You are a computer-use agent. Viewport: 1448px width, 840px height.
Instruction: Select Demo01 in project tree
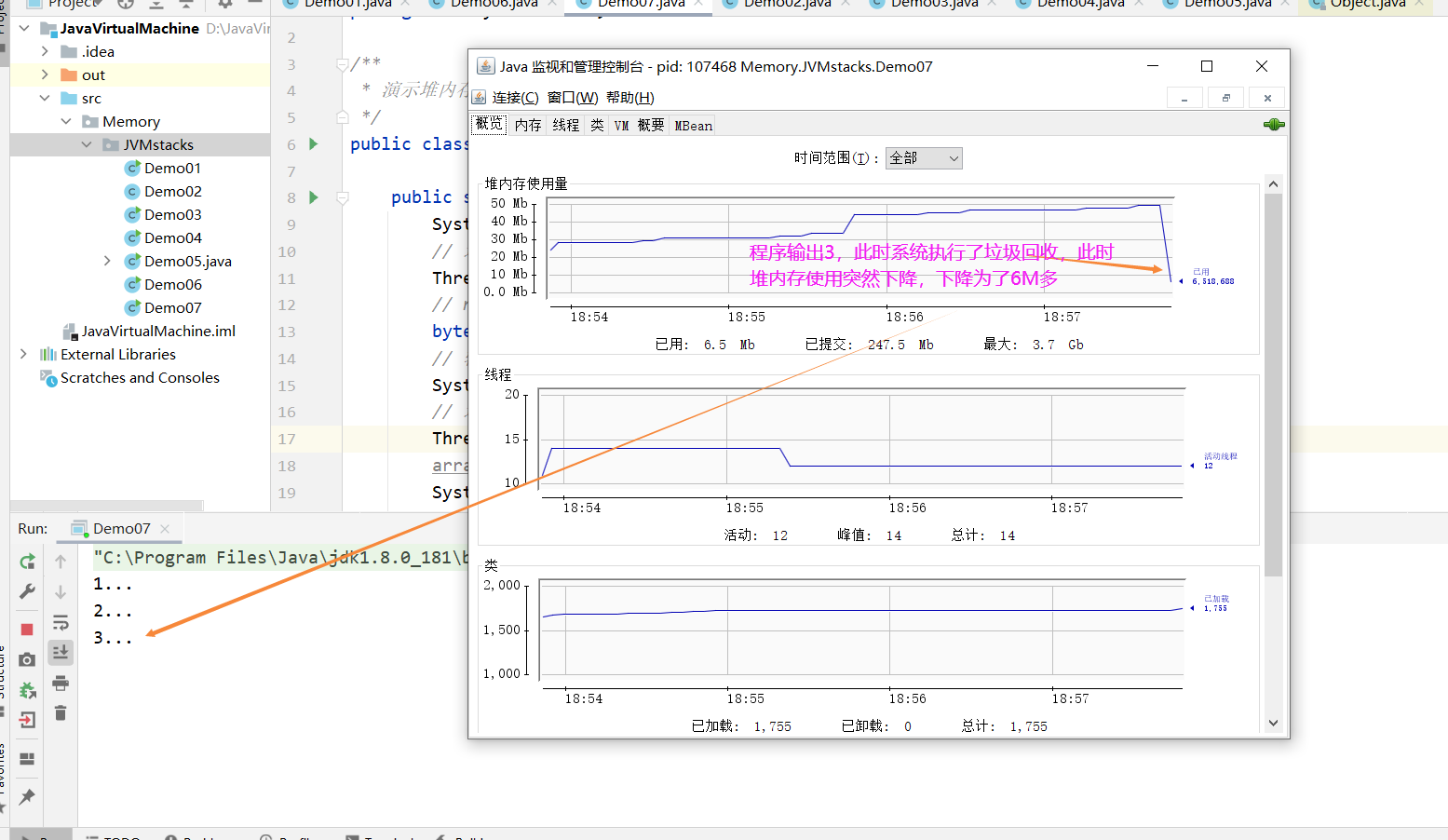coord(172,168)
